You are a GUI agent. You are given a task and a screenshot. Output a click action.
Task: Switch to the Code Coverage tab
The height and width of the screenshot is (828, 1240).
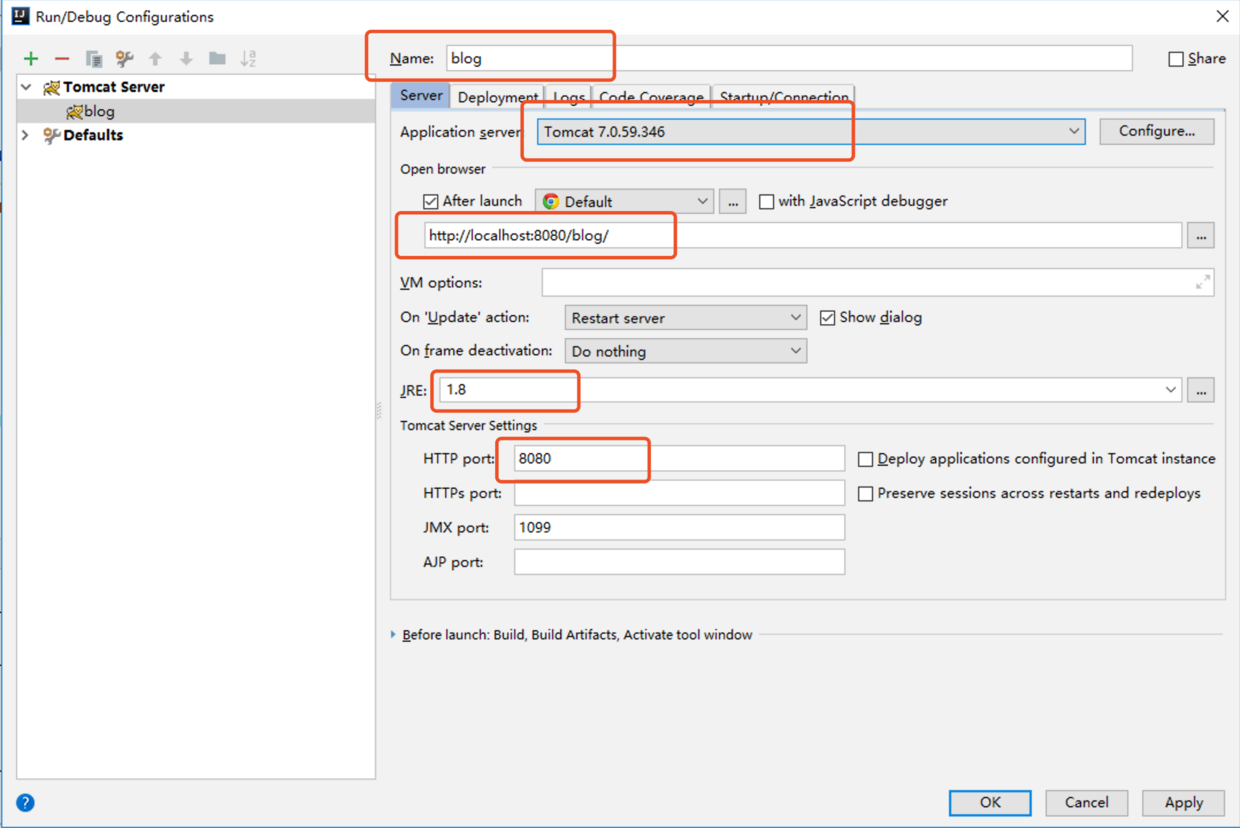(652, 97)
